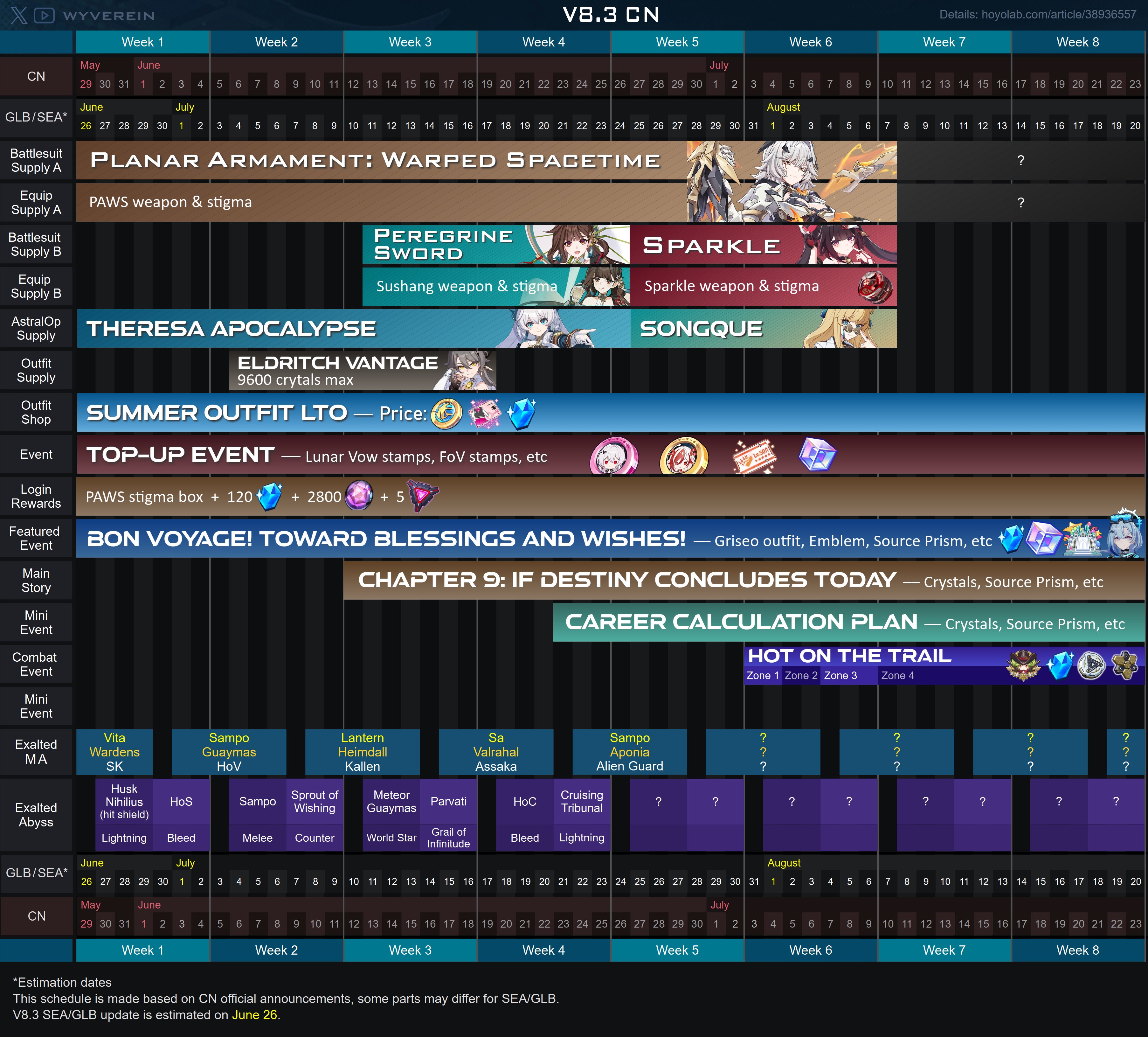1148x1037 pixels.
Task: Click the PAWS weapon & stigma banner
Action: 486,202
